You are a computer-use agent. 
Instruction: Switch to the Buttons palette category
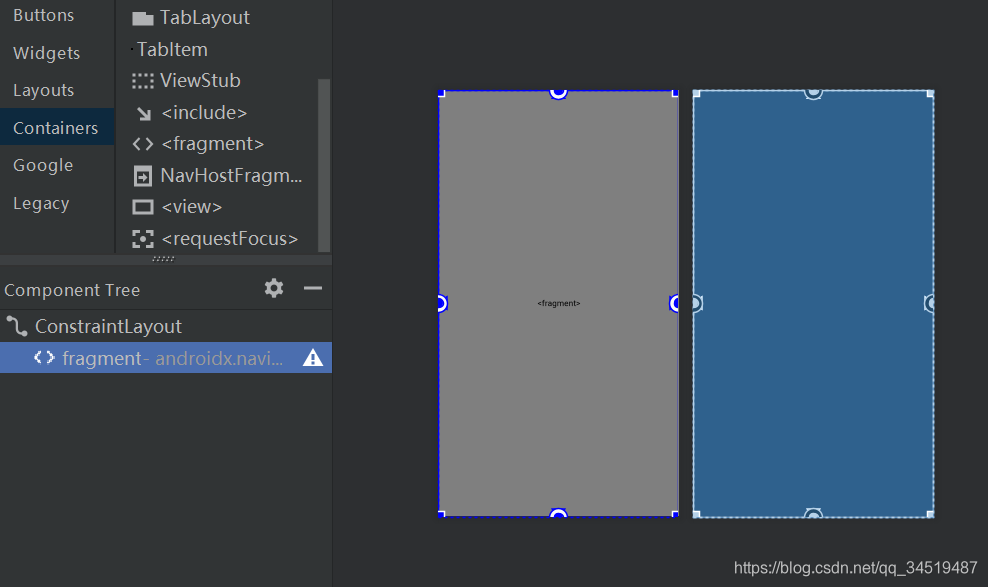[x=44, y=15]
